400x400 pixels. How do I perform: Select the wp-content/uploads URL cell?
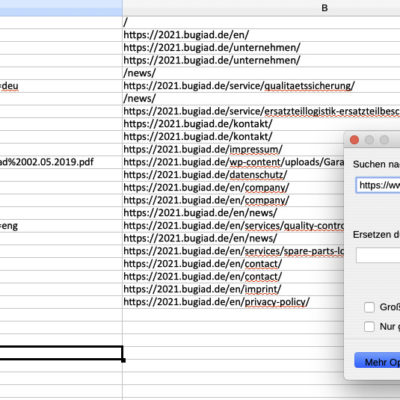233,162
